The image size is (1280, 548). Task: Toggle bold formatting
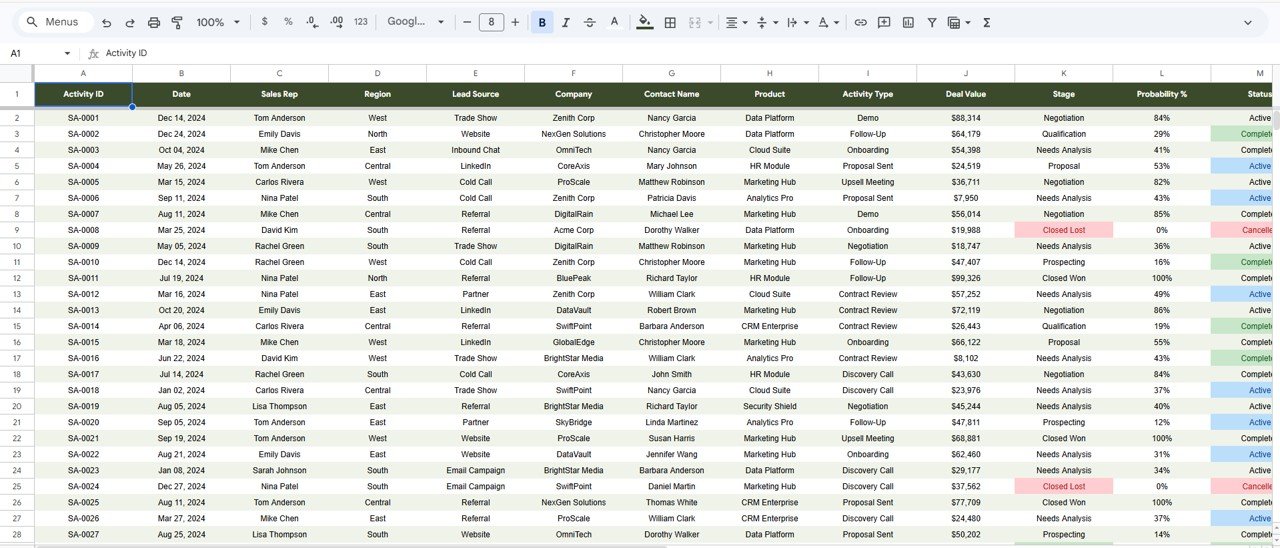pos(542,22)
